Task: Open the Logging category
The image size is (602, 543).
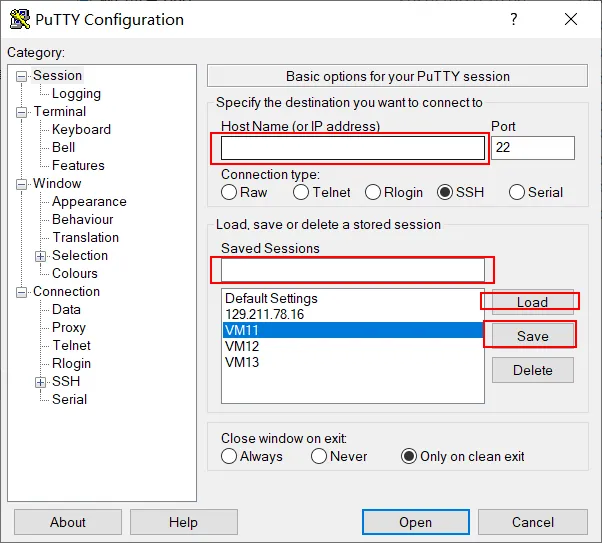Action: tap(76, 94)
